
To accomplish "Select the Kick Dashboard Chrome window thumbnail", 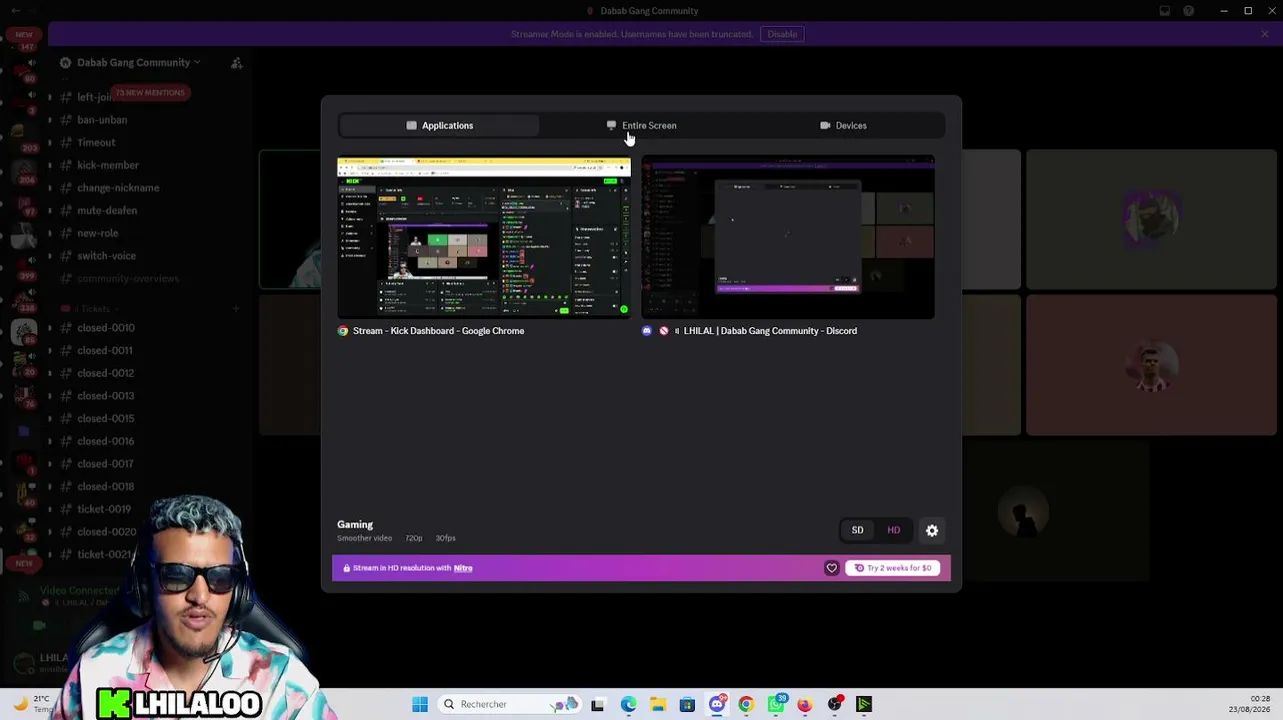I will 484,238.
